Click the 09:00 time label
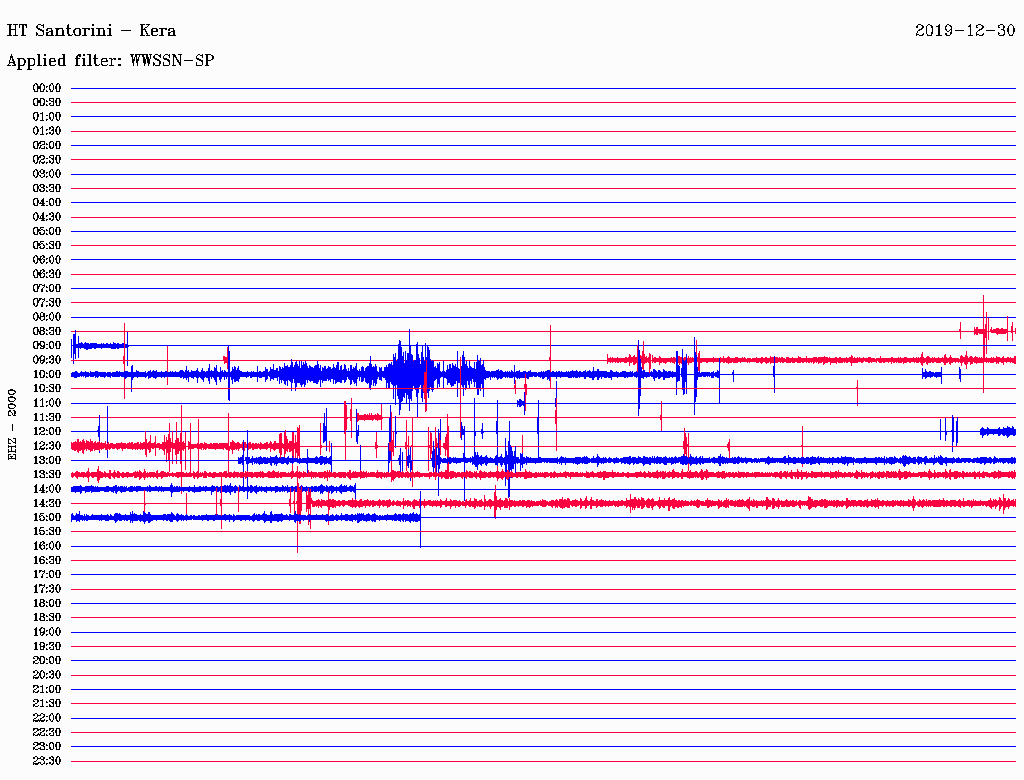The image size is (1024, 780). [x=47, y=346]
